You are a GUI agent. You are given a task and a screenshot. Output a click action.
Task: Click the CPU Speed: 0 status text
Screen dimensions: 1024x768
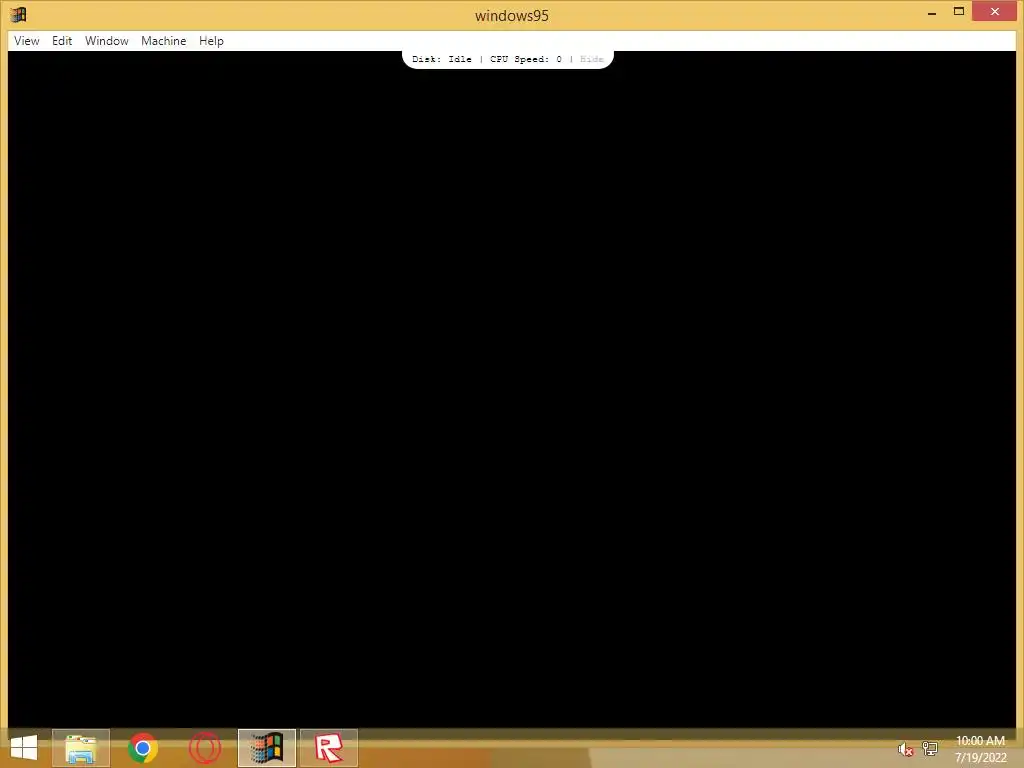click(x=526, y=59)
